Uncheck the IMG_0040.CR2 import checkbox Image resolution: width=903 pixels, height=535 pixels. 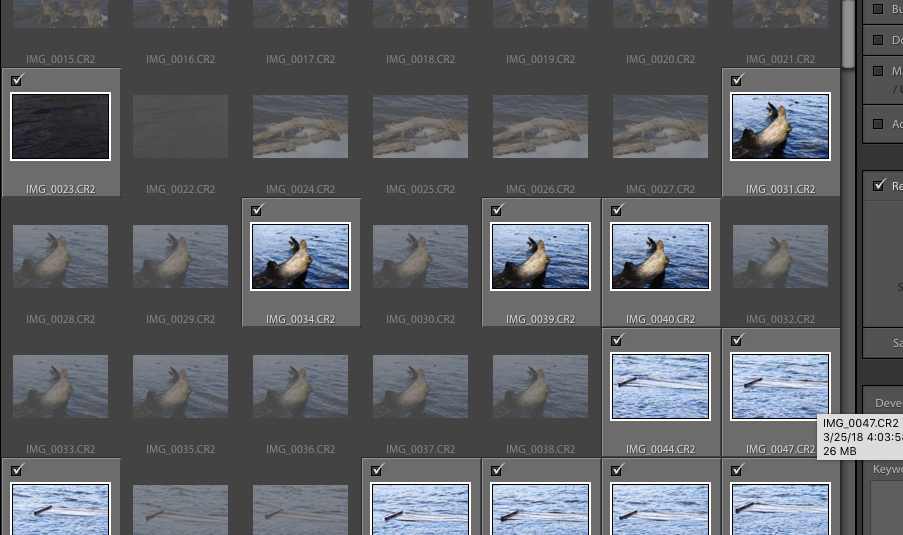coord(617,210)
